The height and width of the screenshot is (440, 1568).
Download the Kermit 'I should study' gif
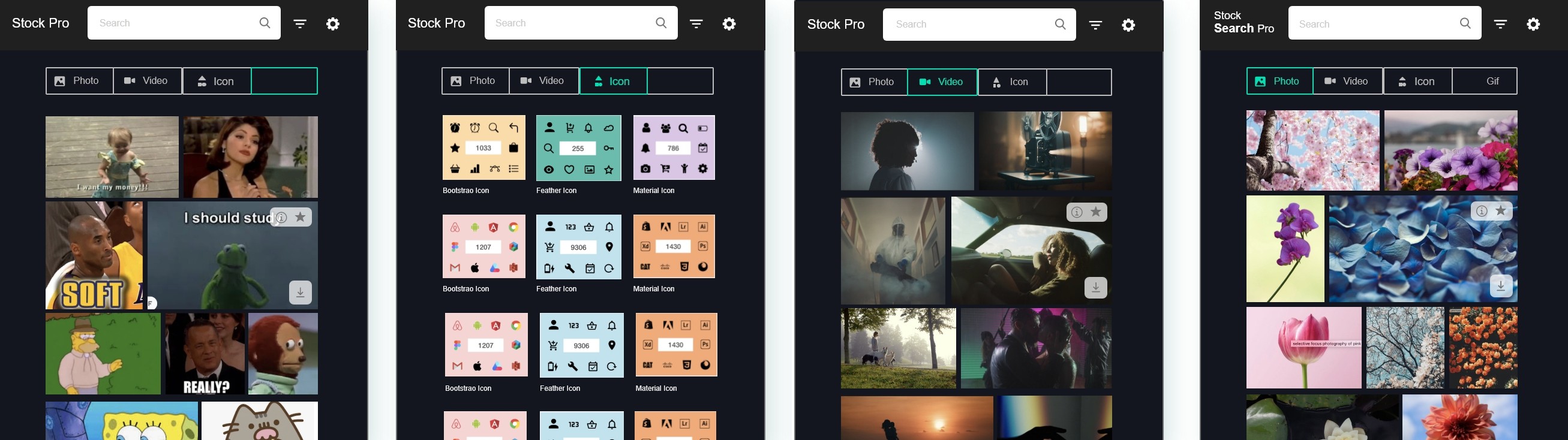coord(300,293)
